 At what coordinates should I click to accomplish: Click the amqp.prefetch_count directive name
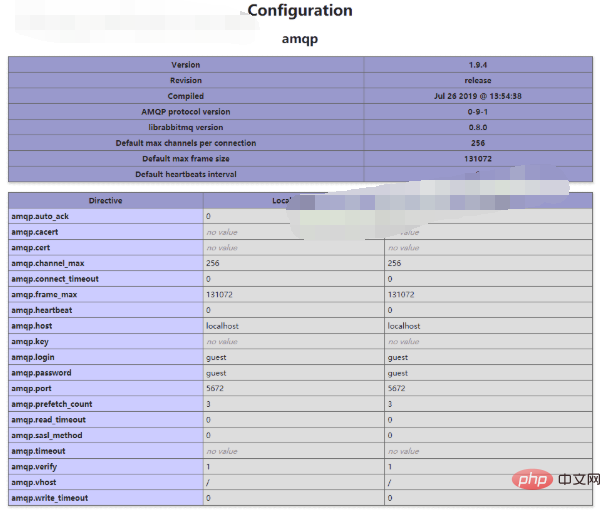click(x=51, y=404)
